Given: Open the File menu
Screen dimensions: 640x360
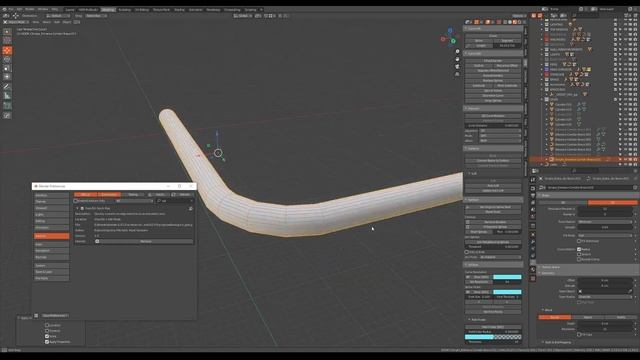Looking at the screenshot, I should tap(11, 9).
